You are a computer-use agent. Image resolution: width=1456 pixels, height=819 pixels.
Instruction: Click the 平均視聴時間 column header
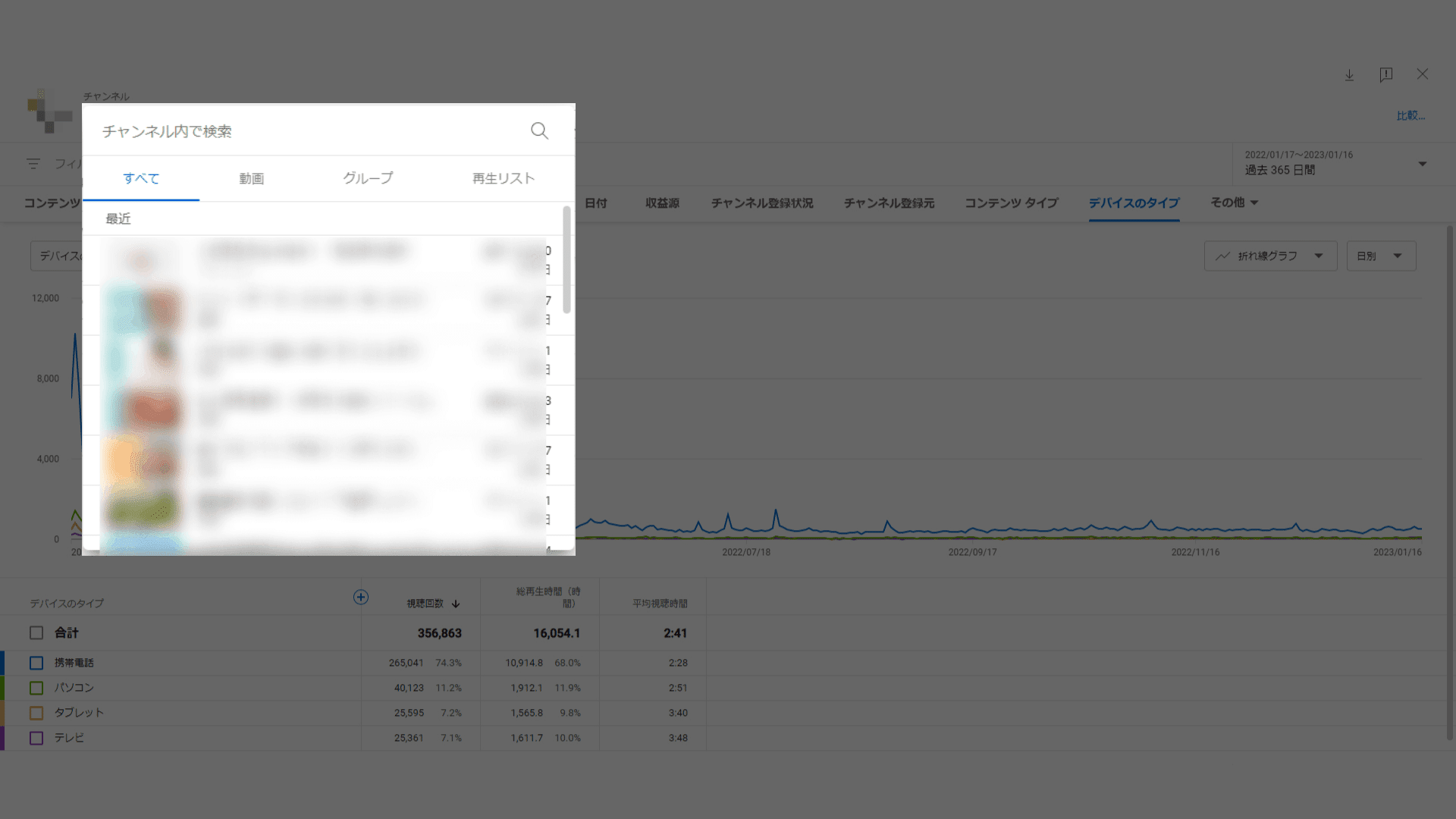point(660,604)
